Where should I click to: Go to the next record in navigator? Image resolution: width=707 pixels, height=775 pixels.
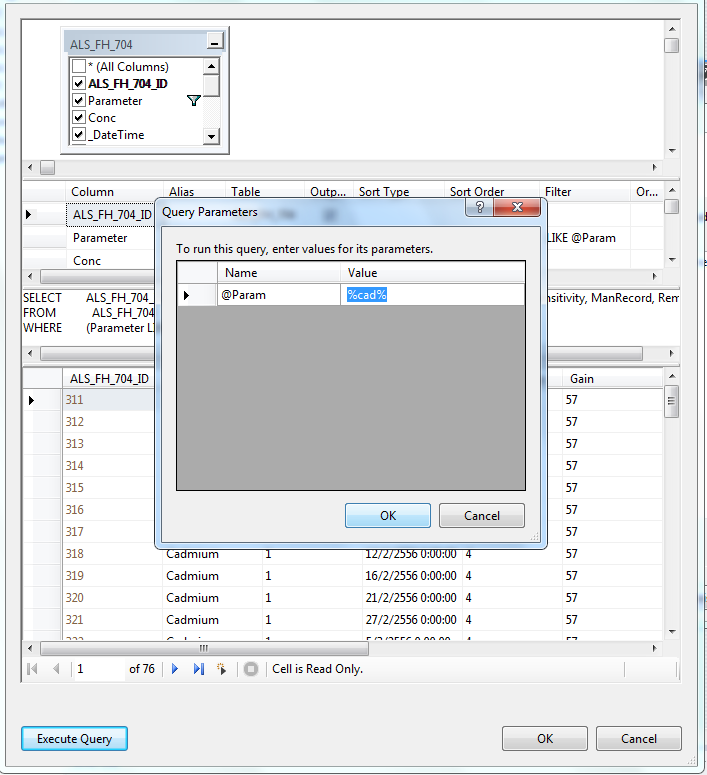click(x=175, y=669)
